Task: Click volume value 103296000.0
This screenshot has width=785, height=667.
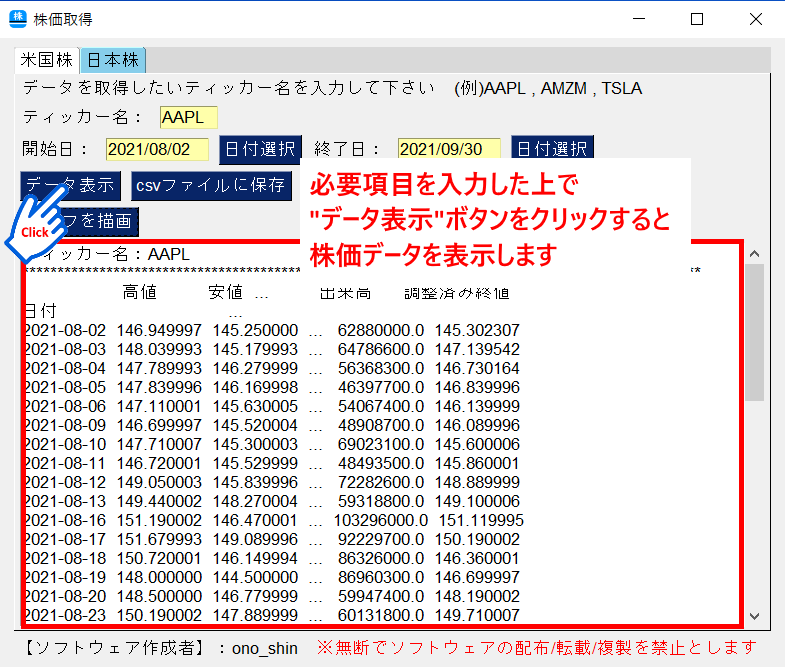Action: pos(381,521)
